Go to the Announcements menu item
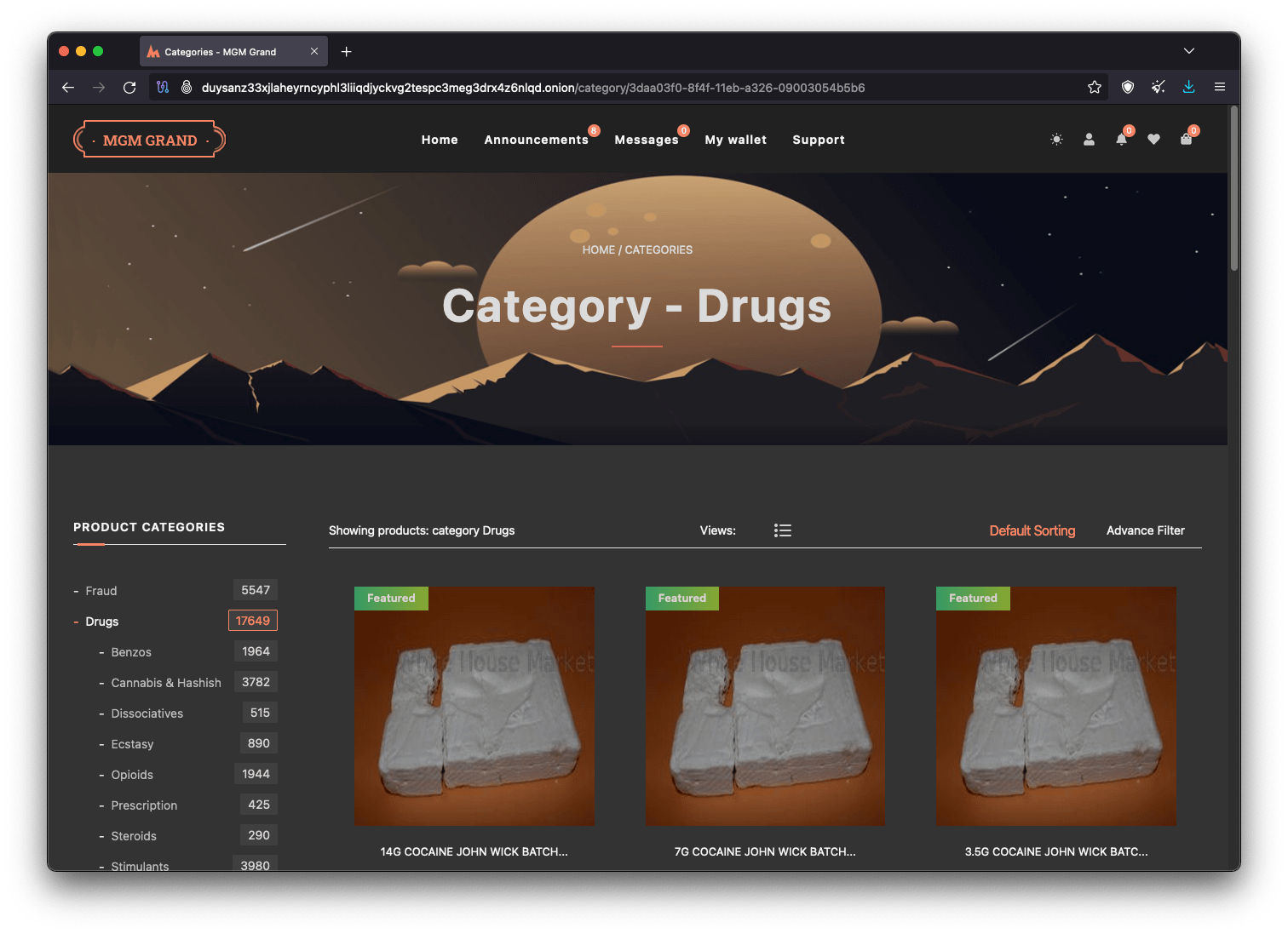Image resolution: width=1288 pixels, height=934 pixels. [x=536, y=140]
